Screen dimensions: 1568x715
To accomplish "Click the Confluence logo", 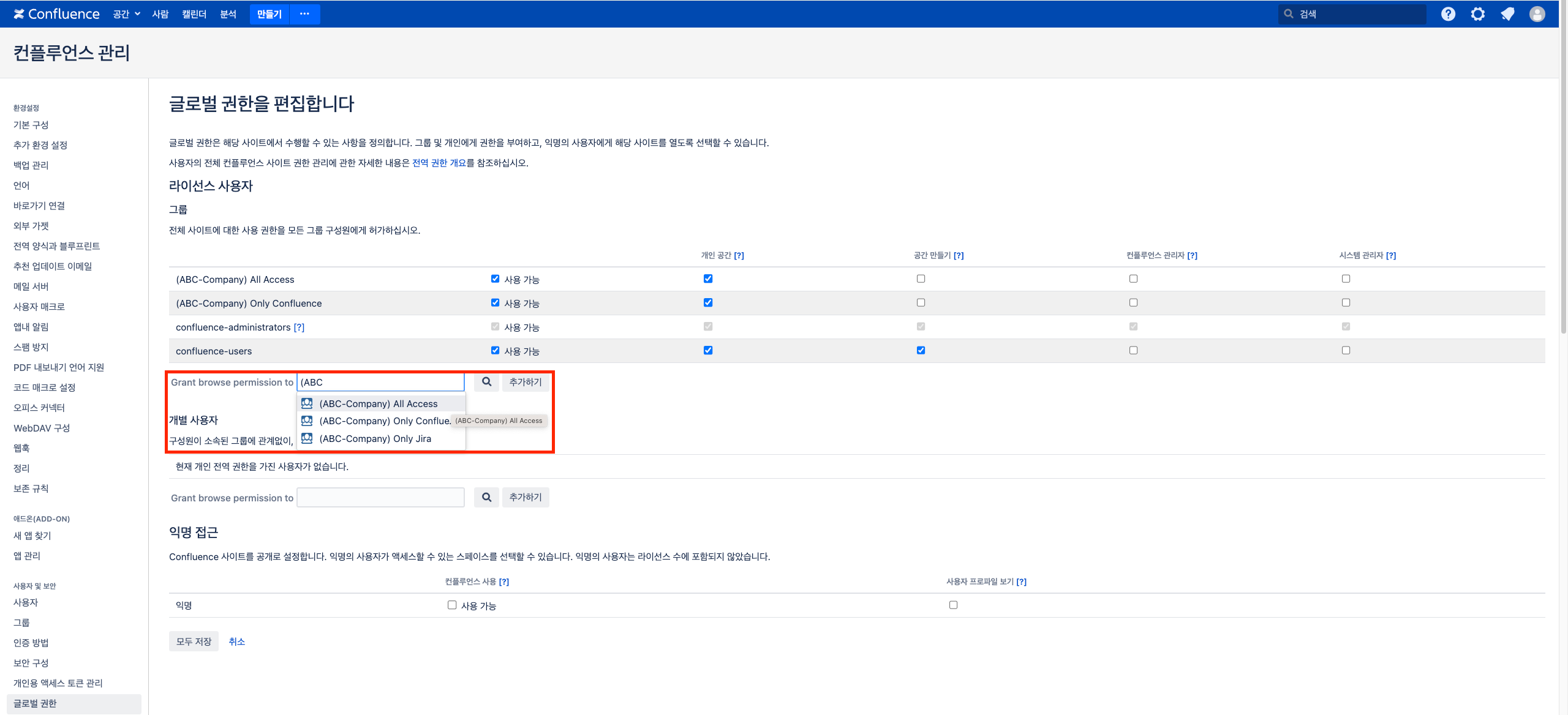I will pyautogui.click(x=56, y=13).
